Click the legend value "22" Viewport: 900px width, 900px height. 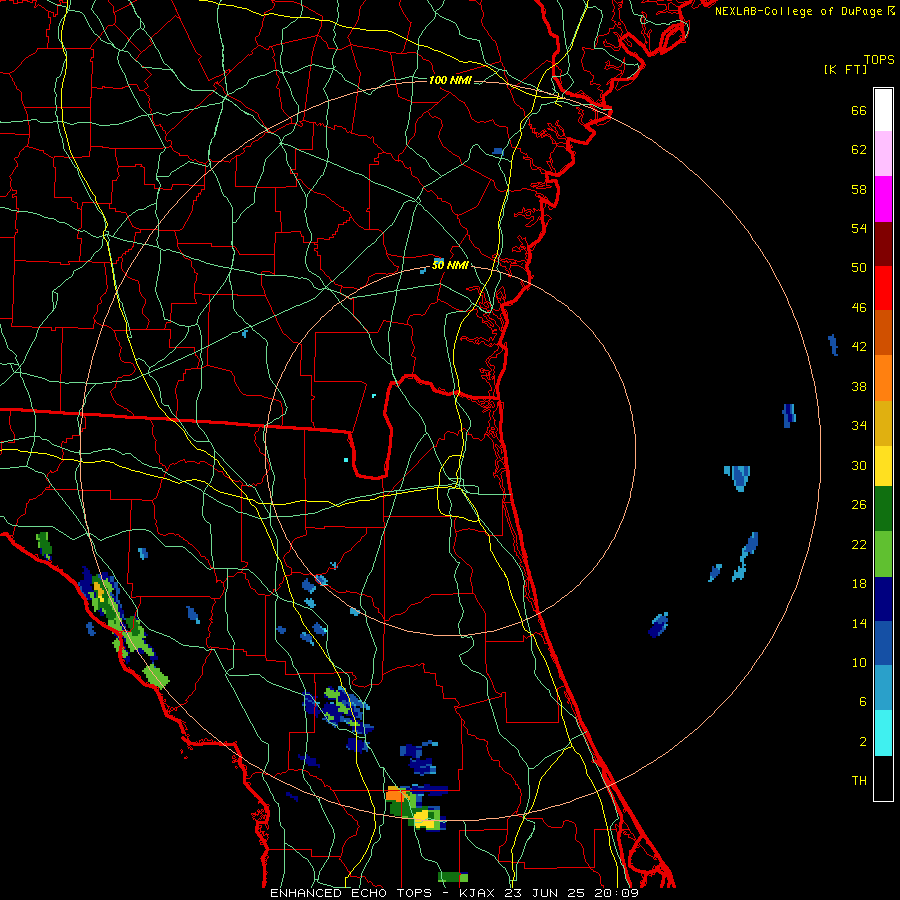point(859,545)
